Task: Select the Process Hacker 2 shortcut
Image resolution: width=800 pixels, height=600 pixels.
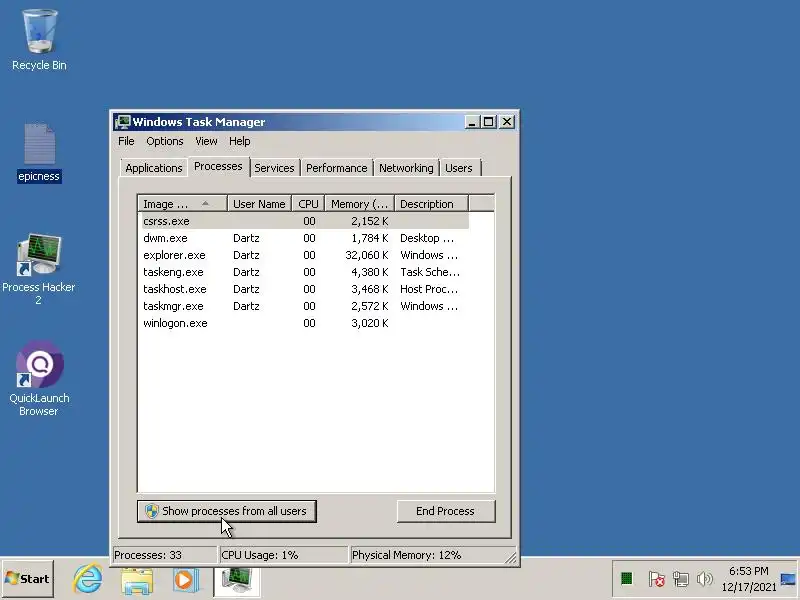Action: click(38, 269)
